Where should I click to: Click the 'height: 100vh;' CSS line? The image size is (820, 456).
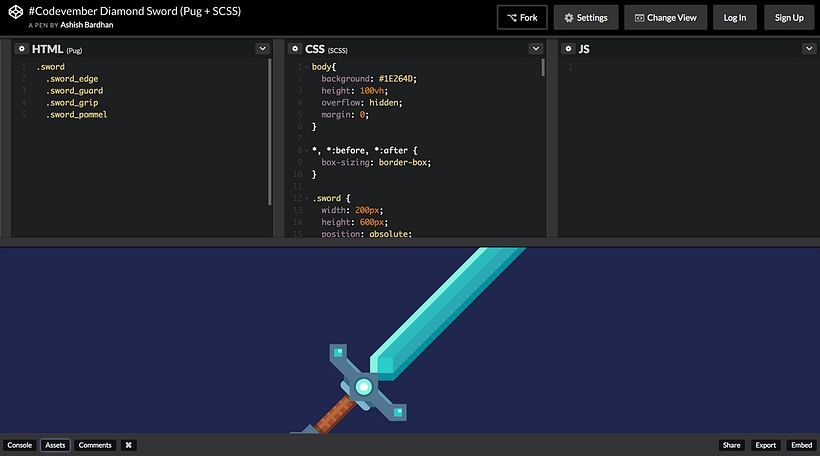coord(355,91)
